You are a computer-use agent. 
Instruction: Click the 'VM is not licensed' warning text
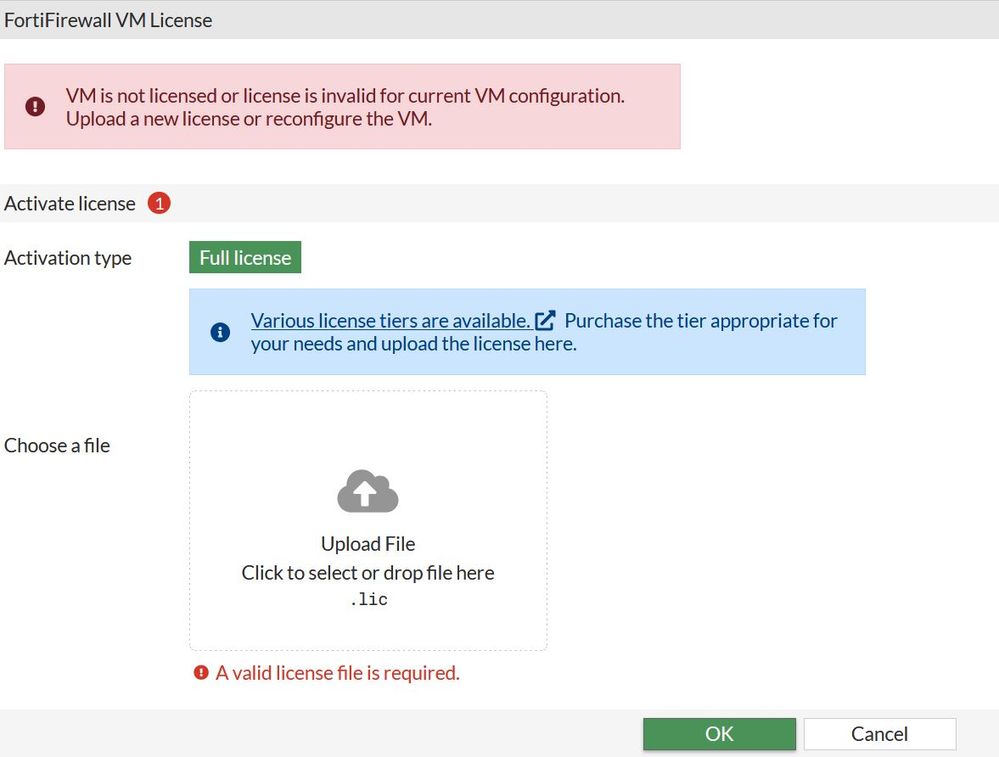(345, 107)
